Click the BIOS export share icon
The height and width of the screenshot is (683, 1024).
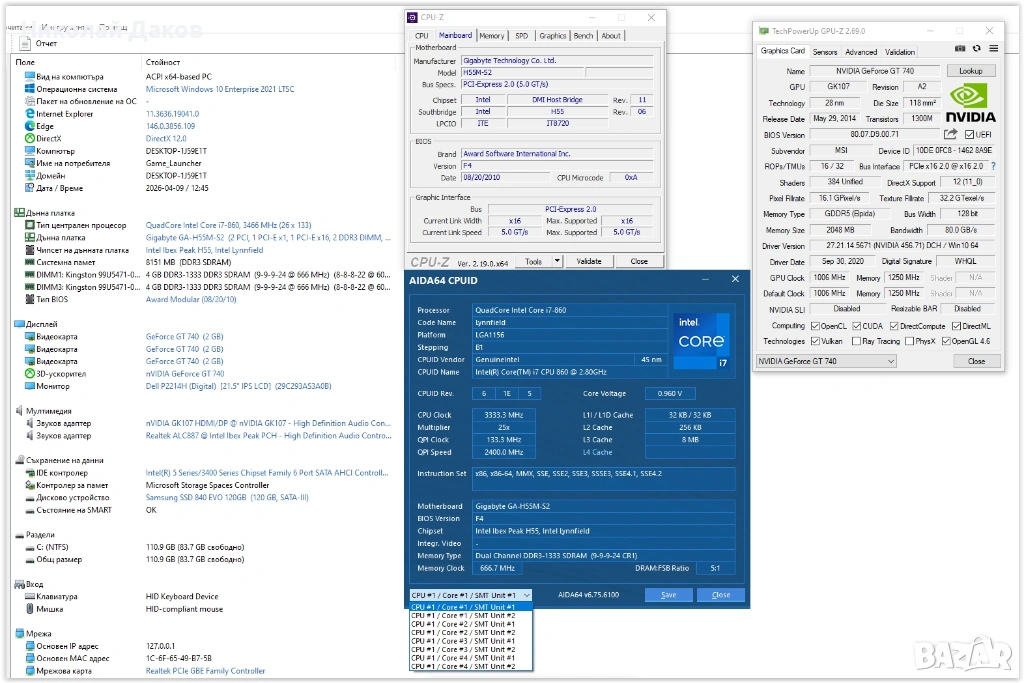pos(950,134)
